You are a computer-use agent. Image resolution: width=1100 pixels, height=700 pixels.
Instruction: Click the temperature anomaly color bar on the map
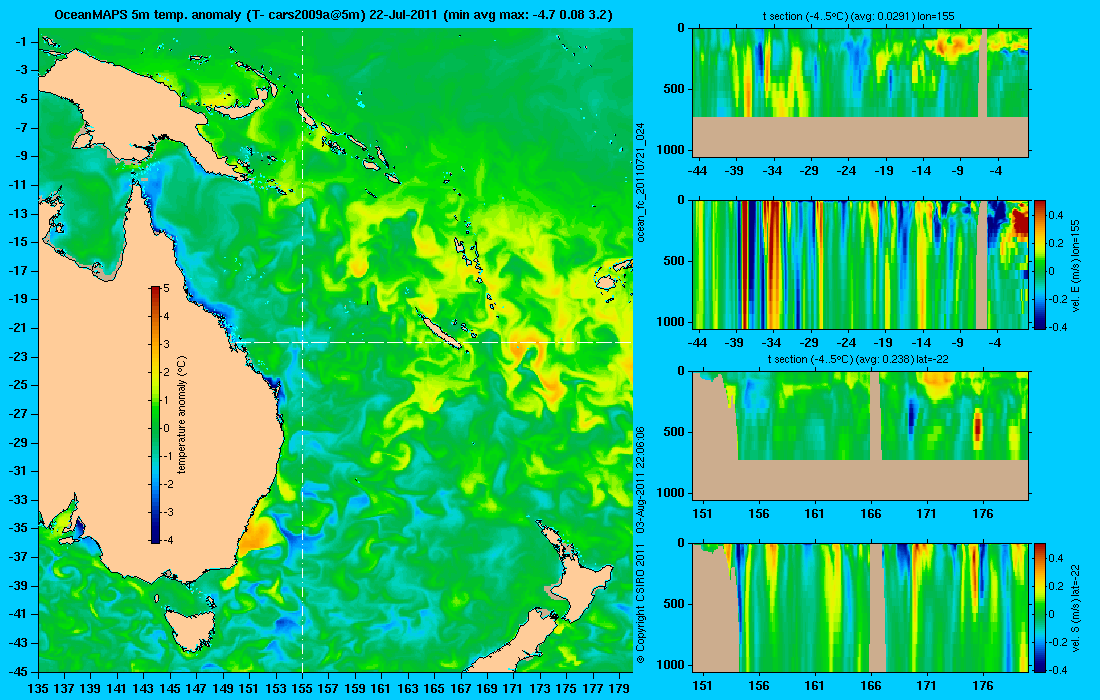click(x=155, y=415)
